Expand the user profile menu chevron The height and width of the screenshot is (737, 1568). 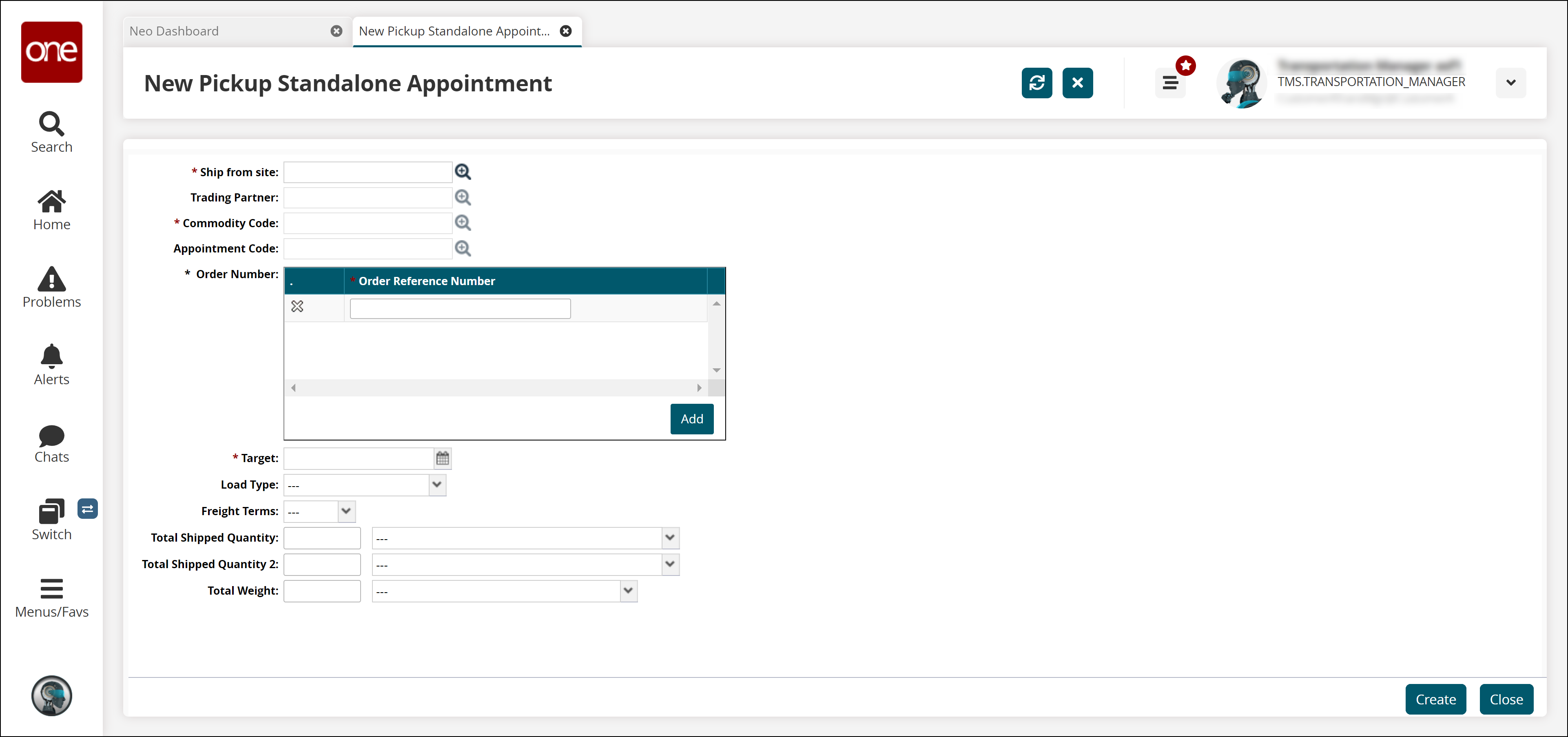tap(1510, 83)
